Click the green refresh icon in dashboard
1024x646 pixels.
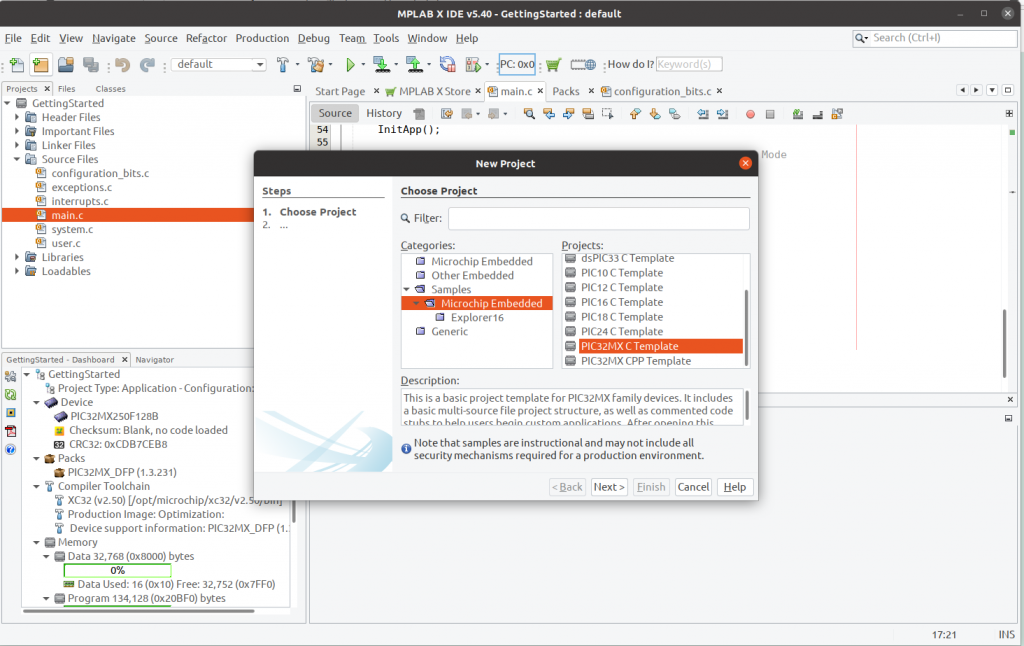(10, 395)
